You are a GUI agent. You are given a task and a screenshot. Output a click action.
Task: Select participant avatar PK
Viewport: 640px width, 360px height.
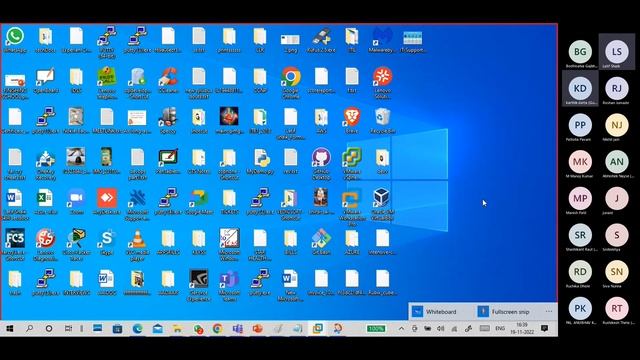(x=580, y=309)
